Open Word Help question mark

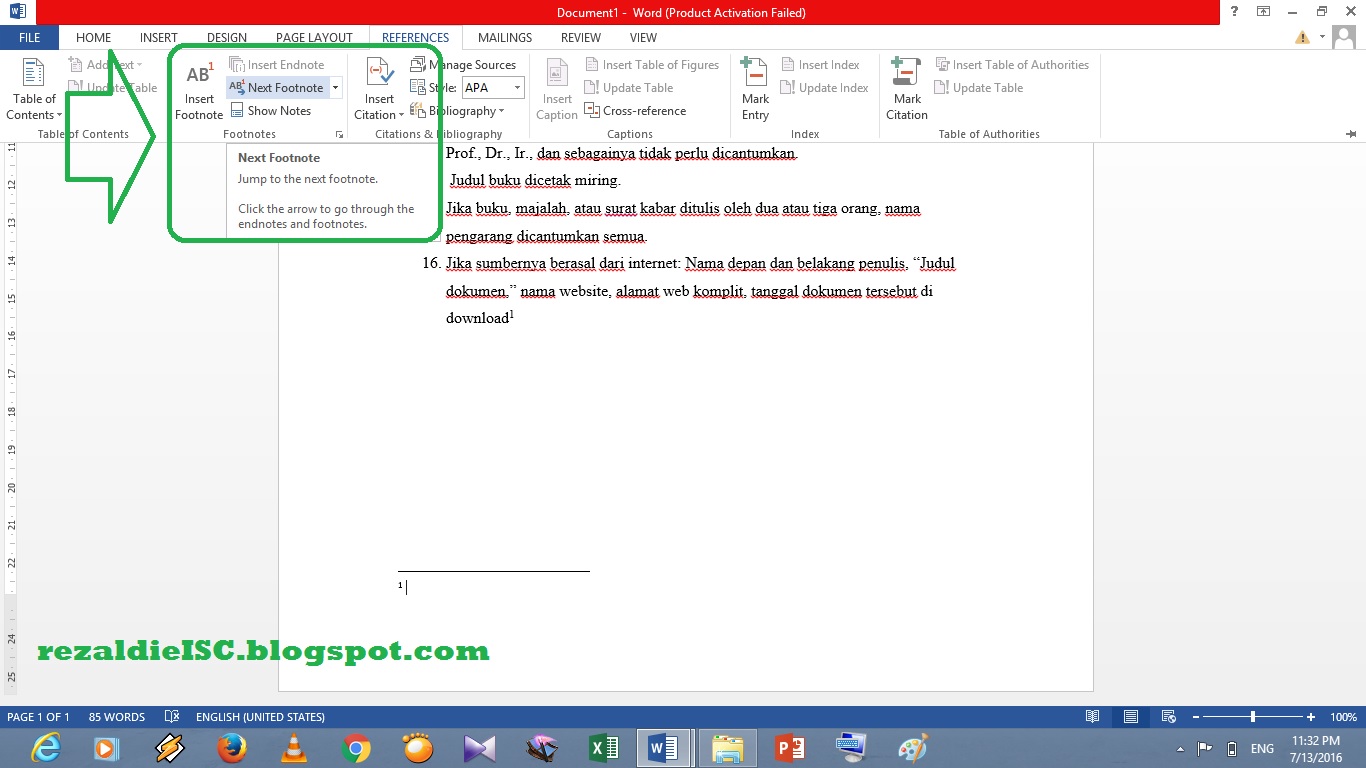(x=1235, y=12)
